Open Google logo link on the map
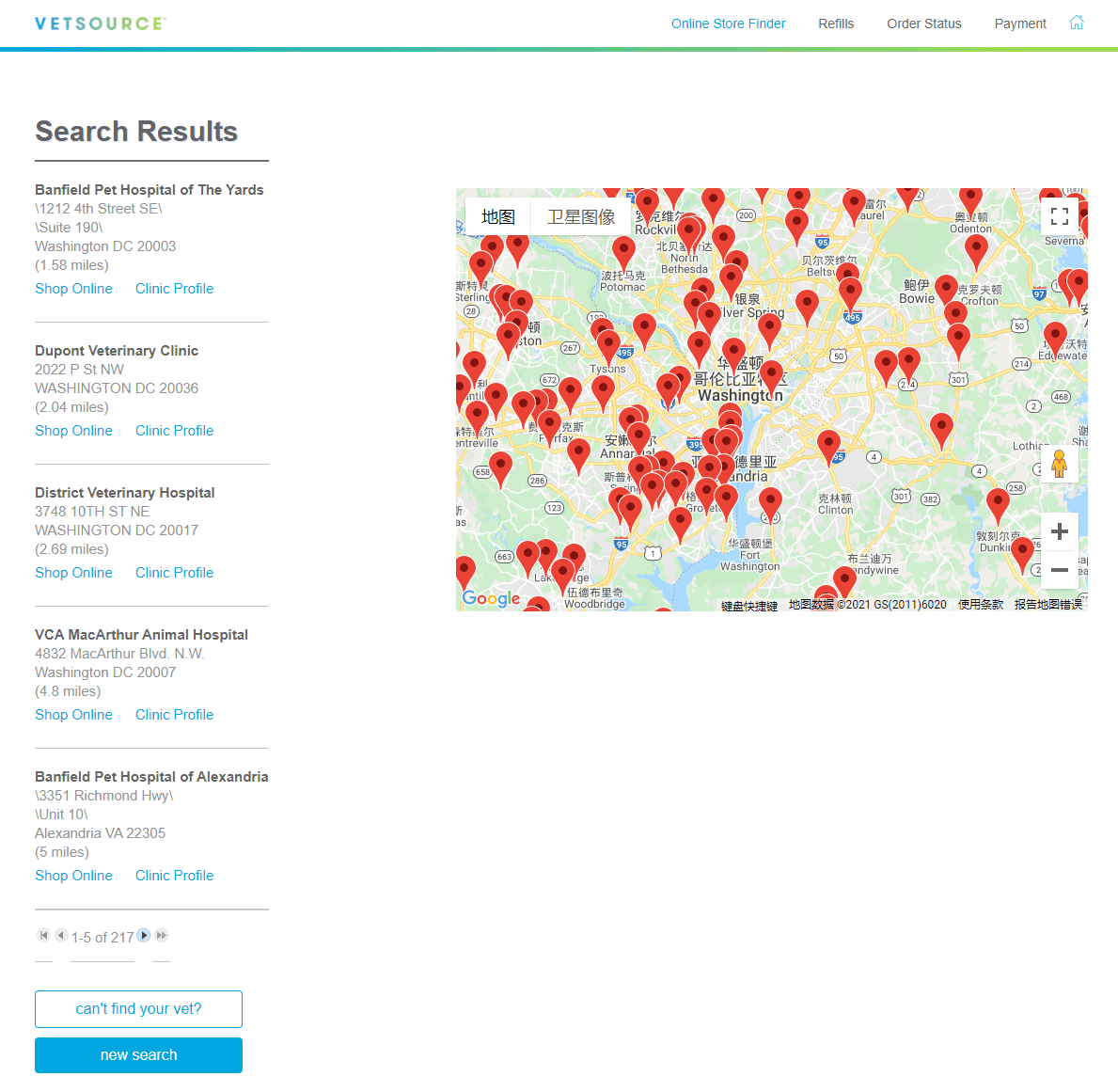This screenshot has width=1118, height=1092. tap(491, 598)
